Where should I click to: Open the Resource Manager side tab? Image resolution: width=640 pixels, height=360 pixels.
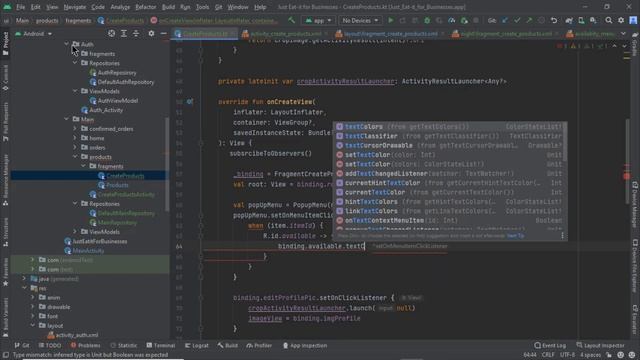(6, 180)
